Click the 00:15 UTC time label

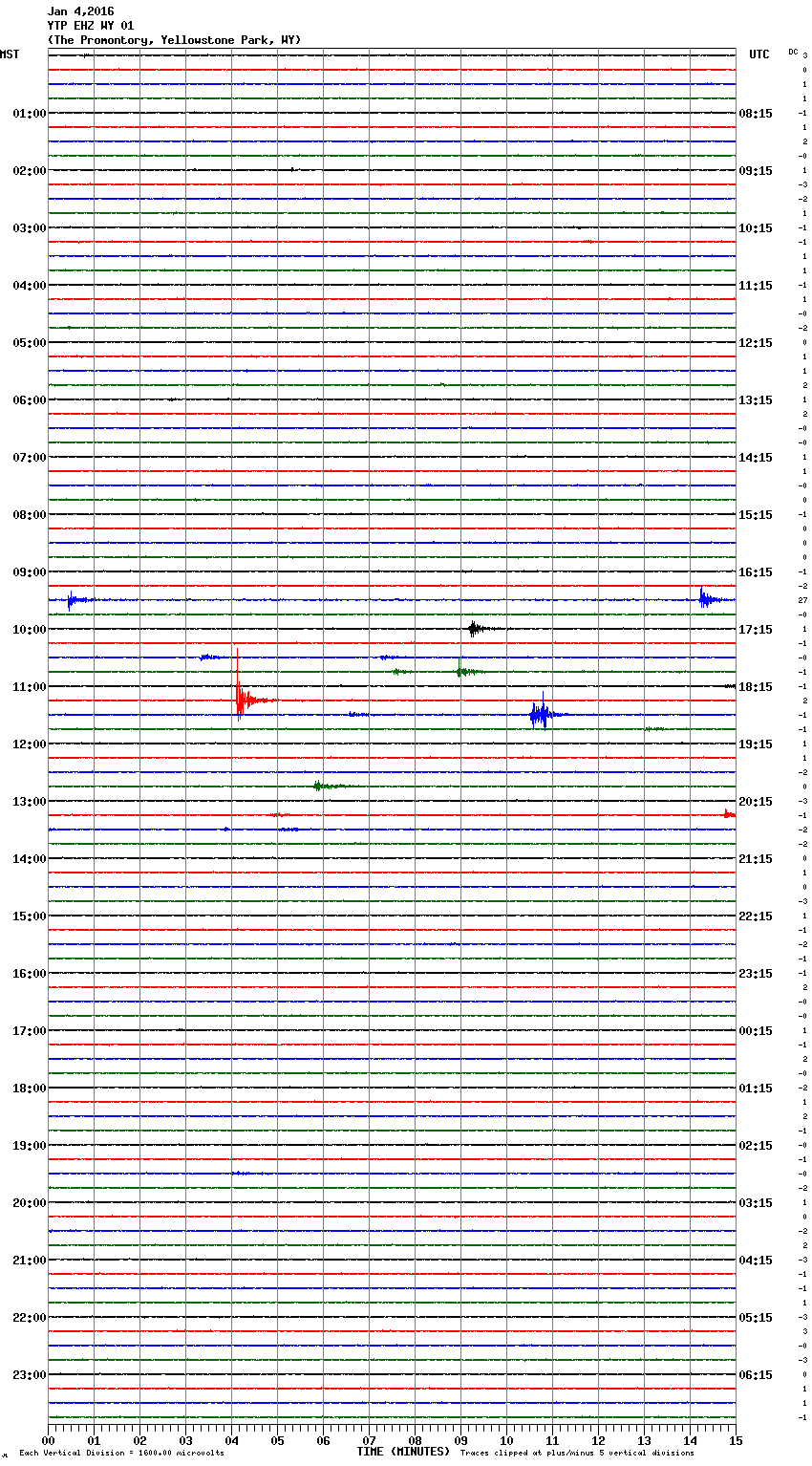756,1030
